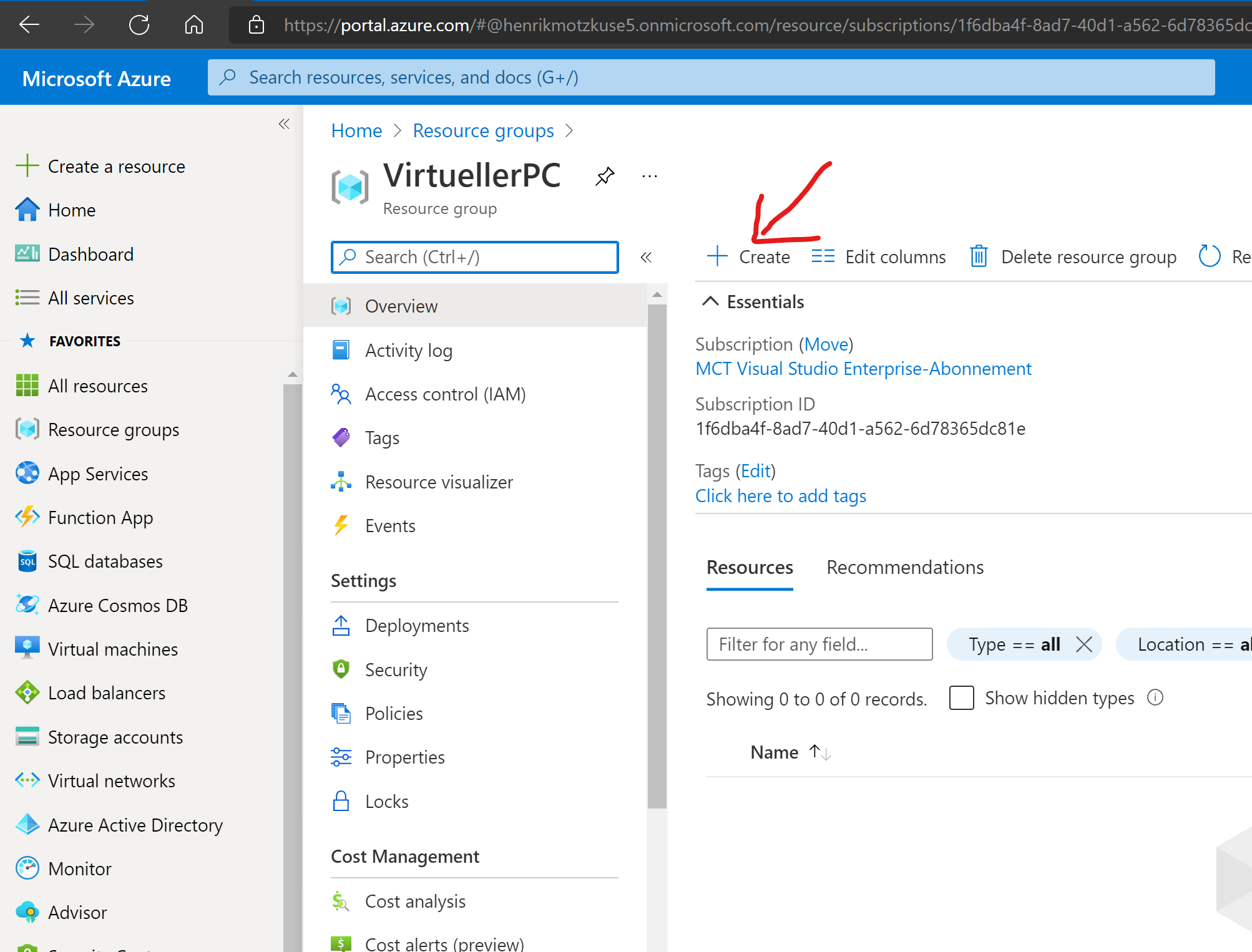
Task: Switch to the Recommendations tab
Action: click(904, 567)
